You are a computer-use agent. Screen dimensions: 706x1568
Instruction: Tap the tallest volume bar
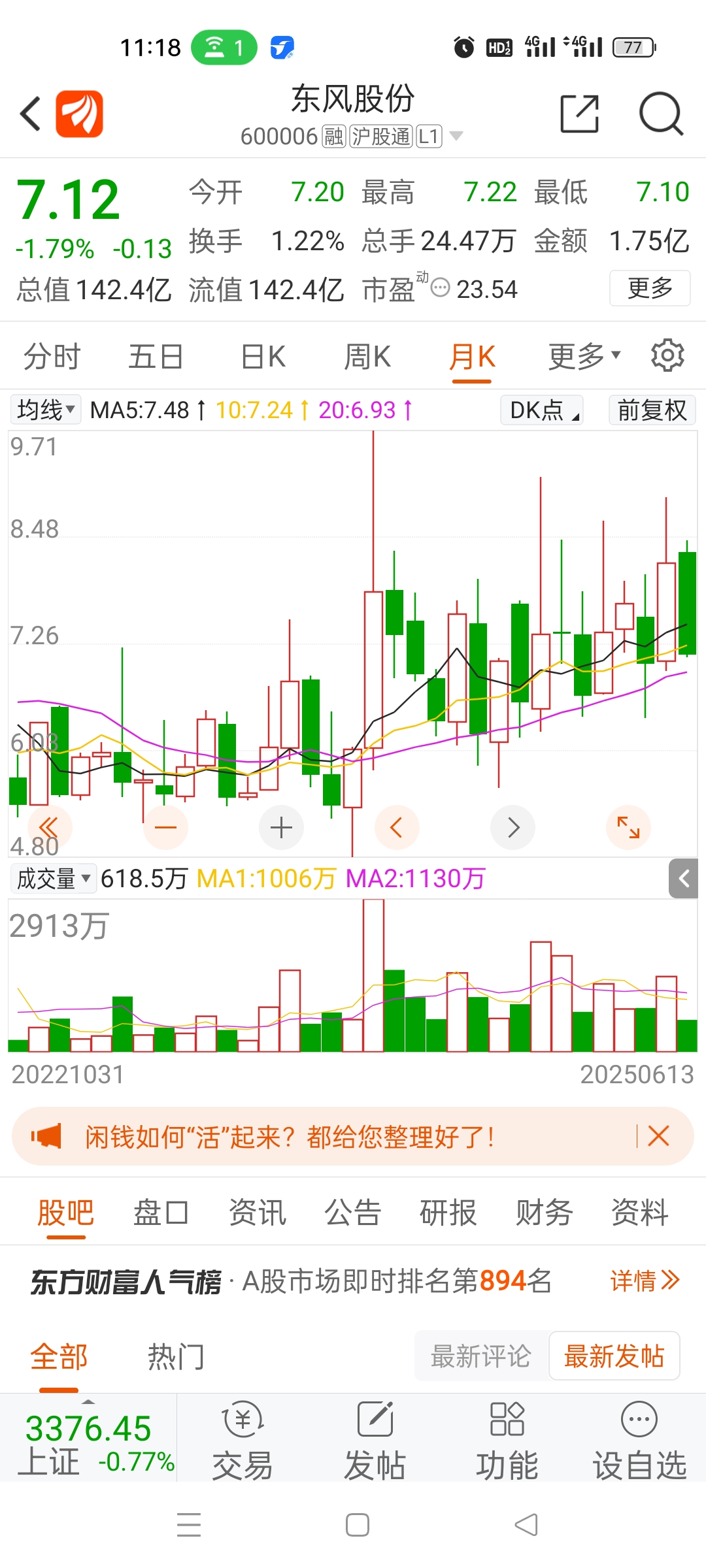pyautogui.click(x=373, y=975)
